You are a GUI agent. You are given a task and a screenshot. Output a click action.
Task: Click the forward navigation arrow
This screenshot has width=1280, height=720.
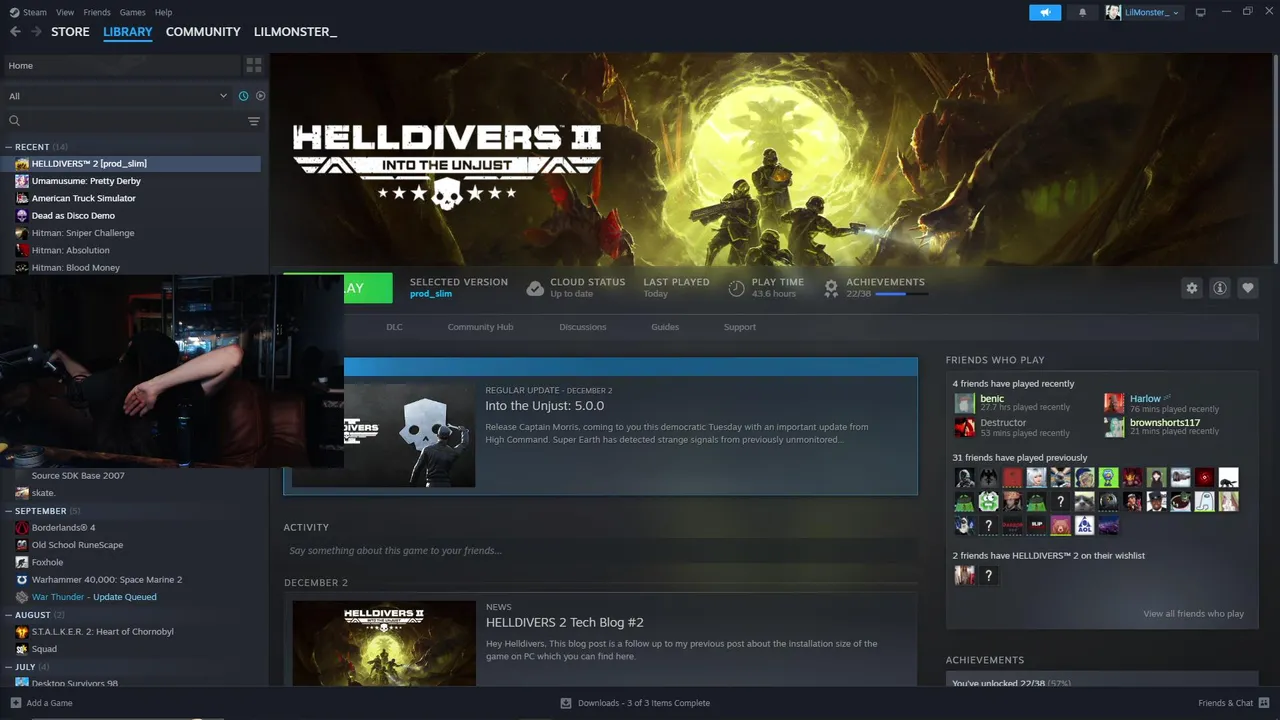[36, 32]
